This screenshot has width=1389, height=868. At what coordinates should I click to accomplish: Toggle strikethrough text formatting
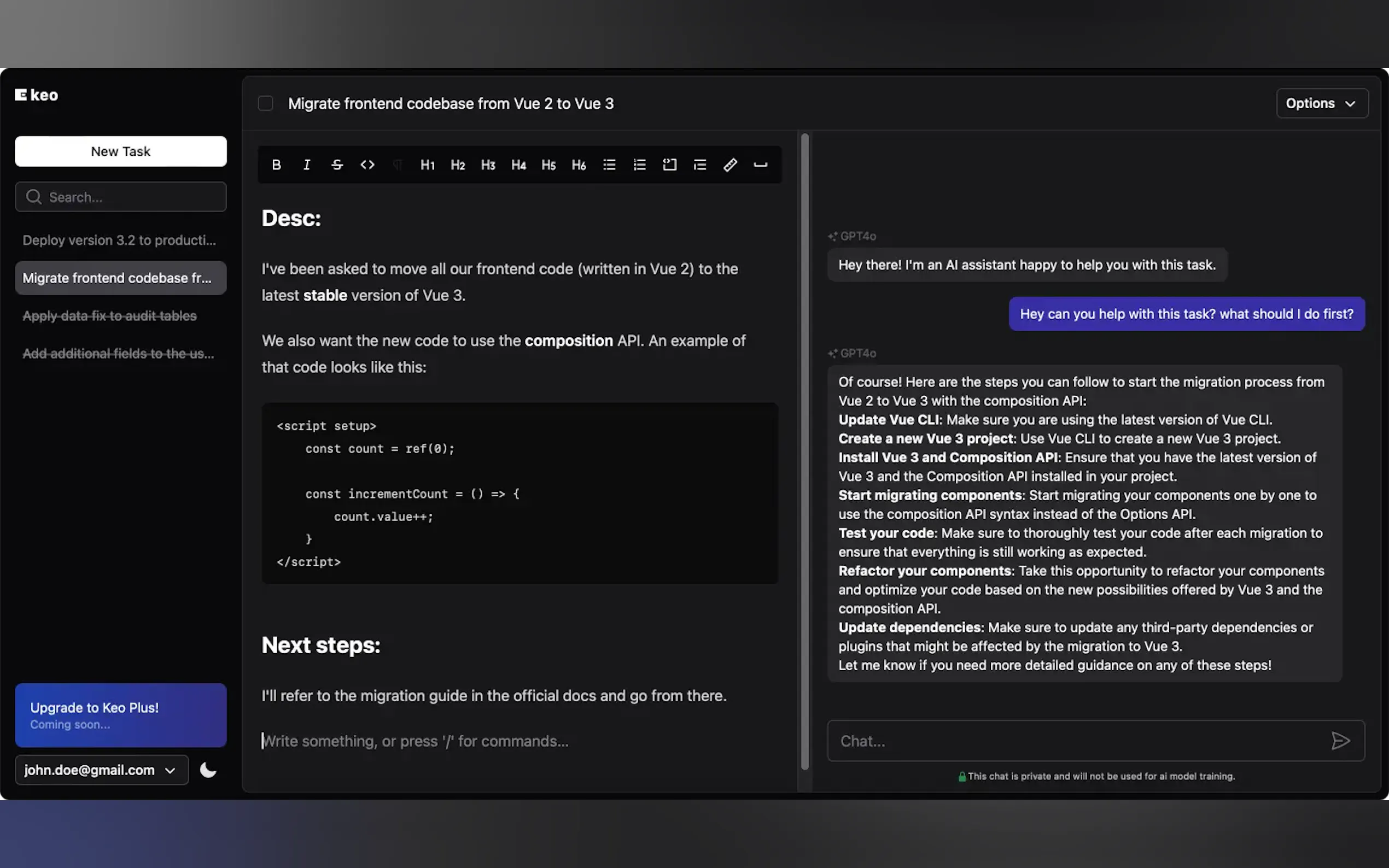coord(337,165)
